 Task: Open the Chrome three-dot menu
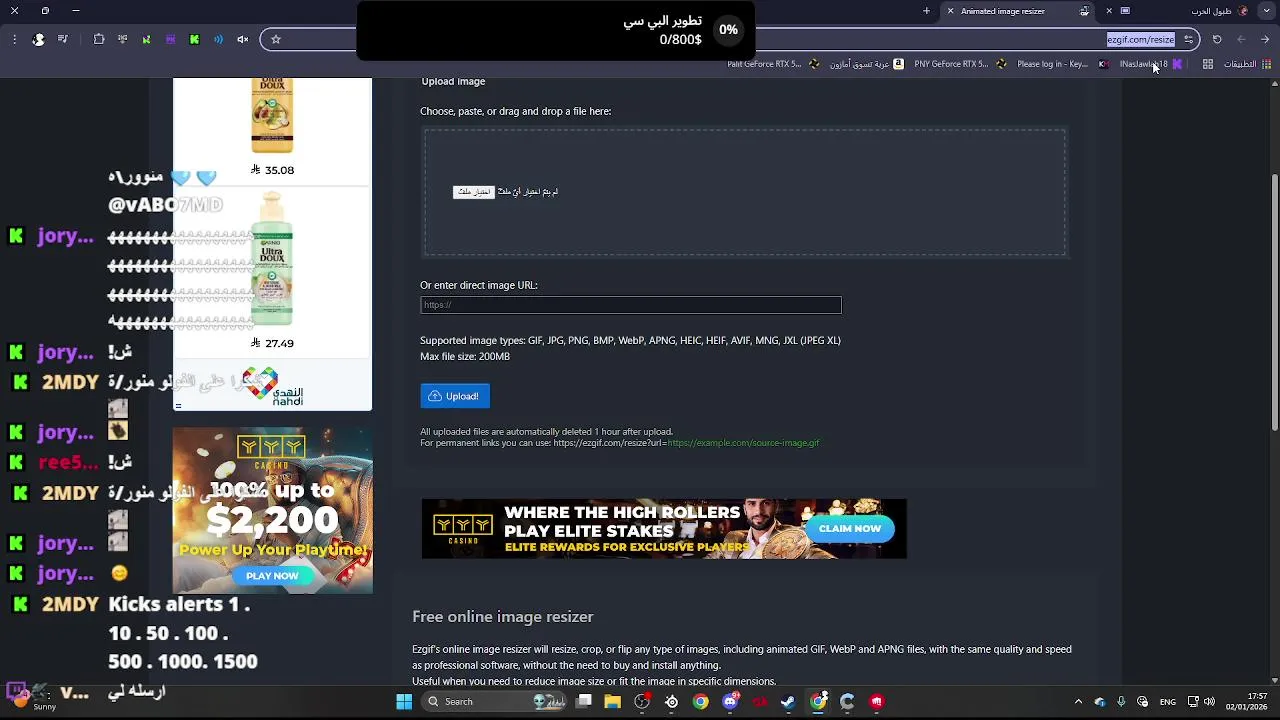(x=14, y=39)
